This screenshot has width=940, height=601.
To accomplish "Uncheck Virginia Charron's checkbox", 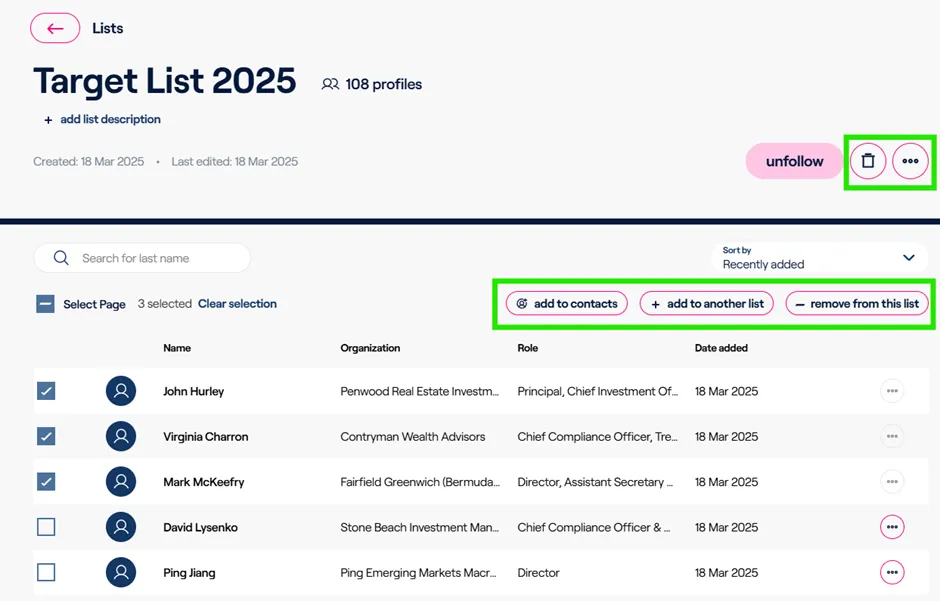I will click(x=46, y=436).
